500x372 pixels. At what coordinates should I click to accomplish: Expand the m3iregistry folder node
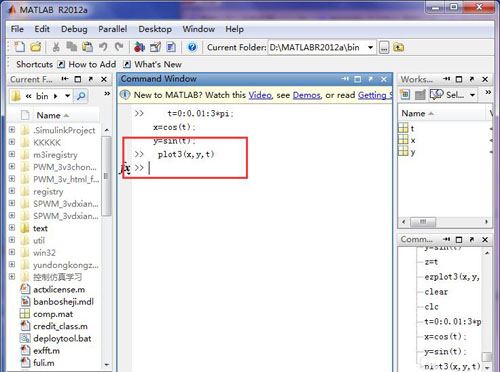pos(12,154)
